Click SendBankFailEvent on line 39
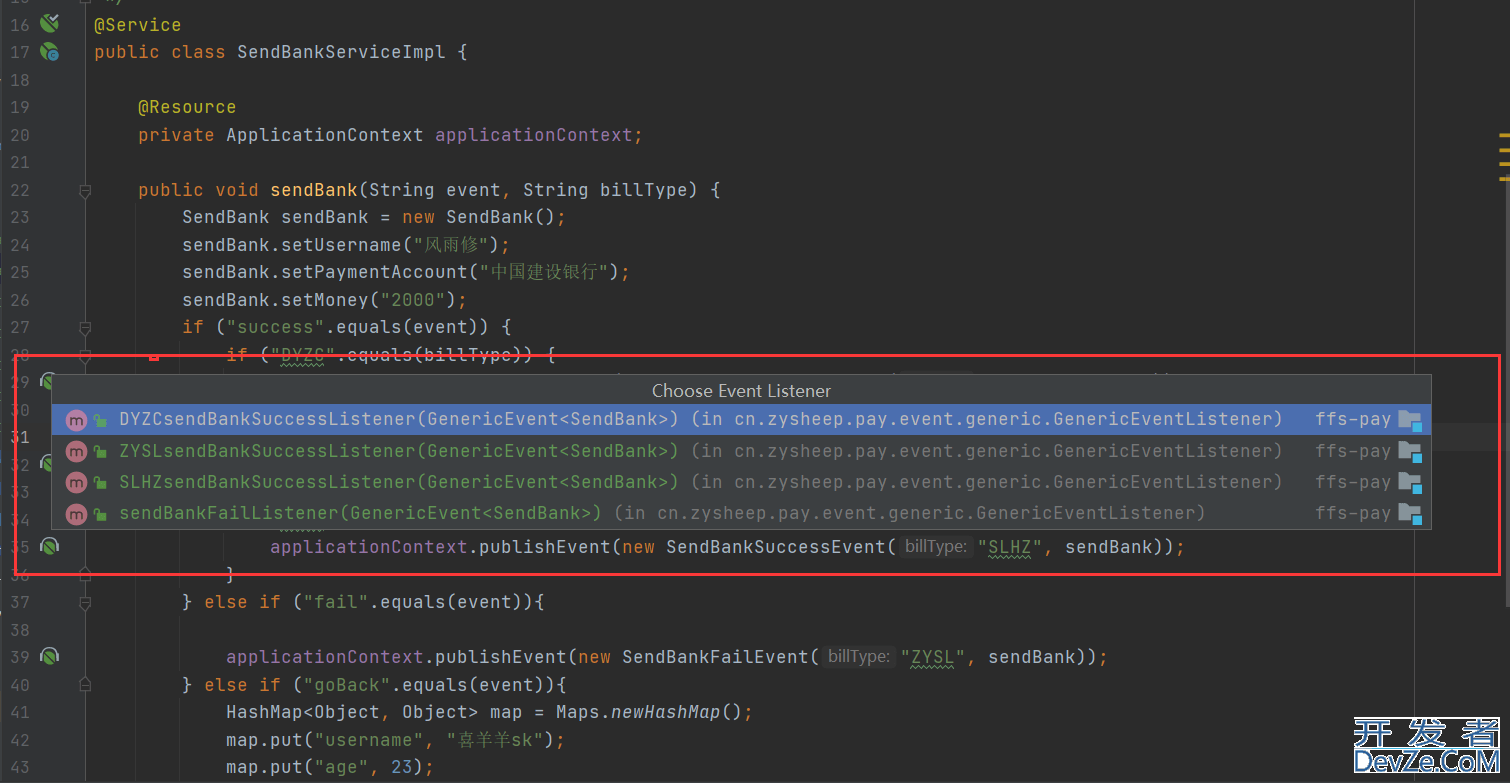The width and height of the screenshot is (1510, 783). 715,657
